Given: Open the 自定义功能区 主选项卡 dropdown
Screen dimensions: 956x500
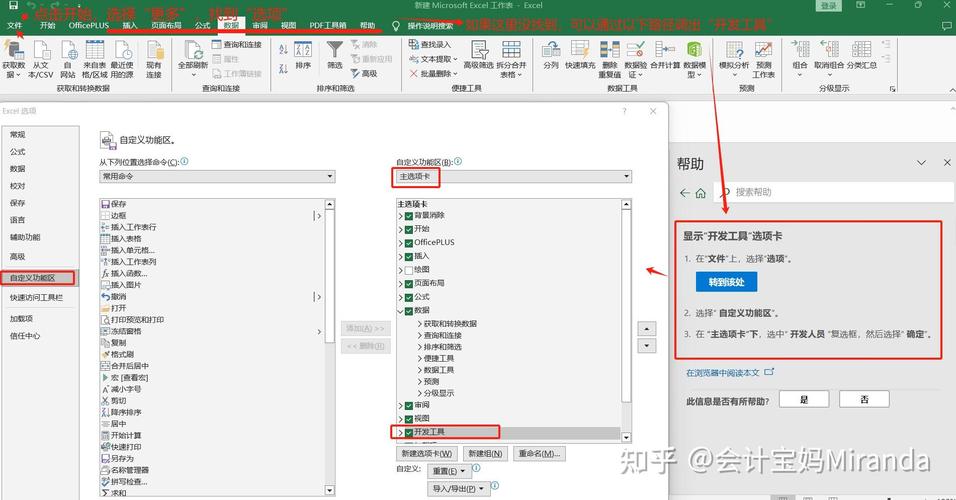Looking at the screenshot, I should coord(514,176).
